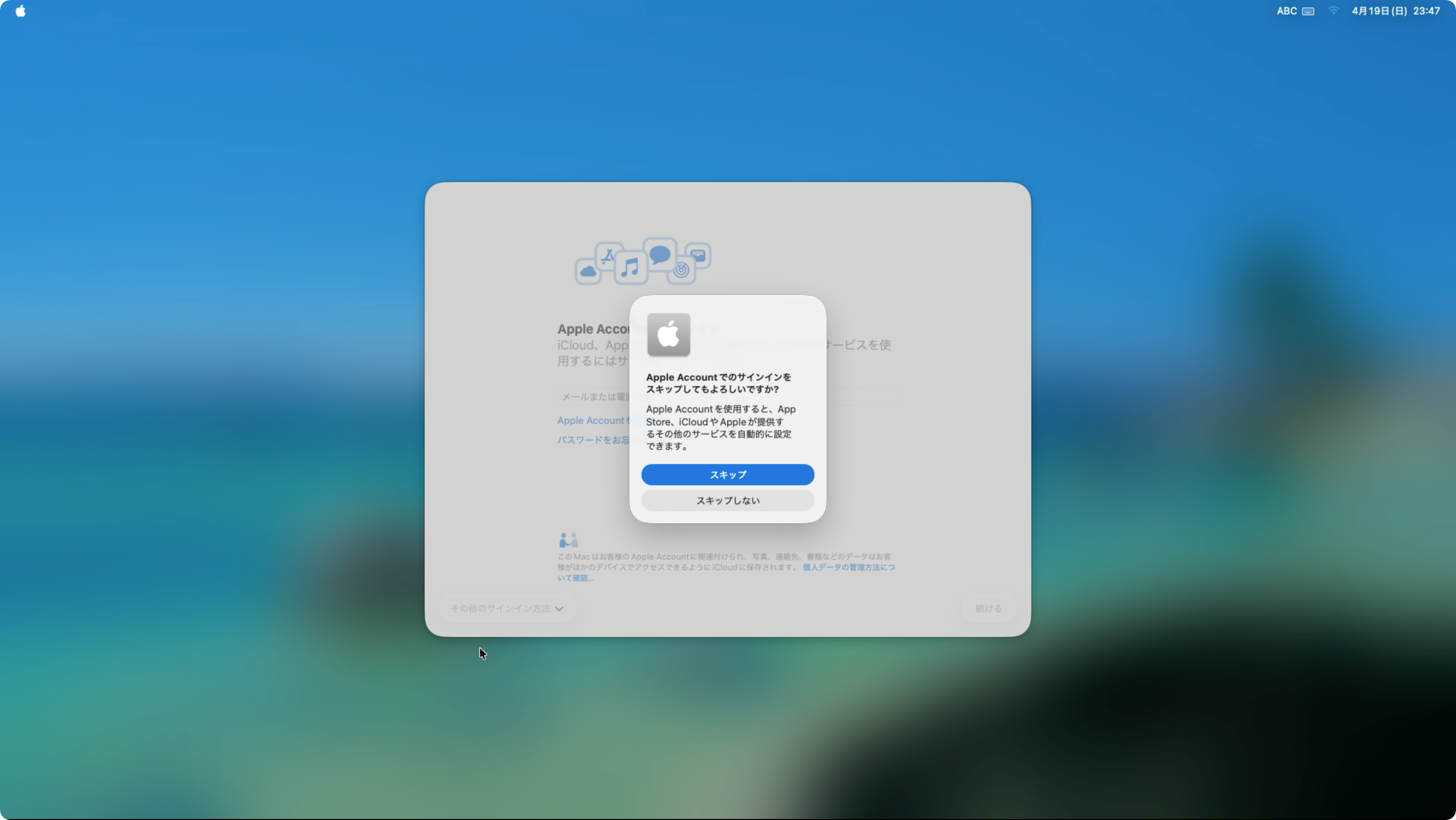Open the Apple menu in the menu bar
Viewport: 1456px width, 820px height.
pyautogui.click(x=20, y=11)
